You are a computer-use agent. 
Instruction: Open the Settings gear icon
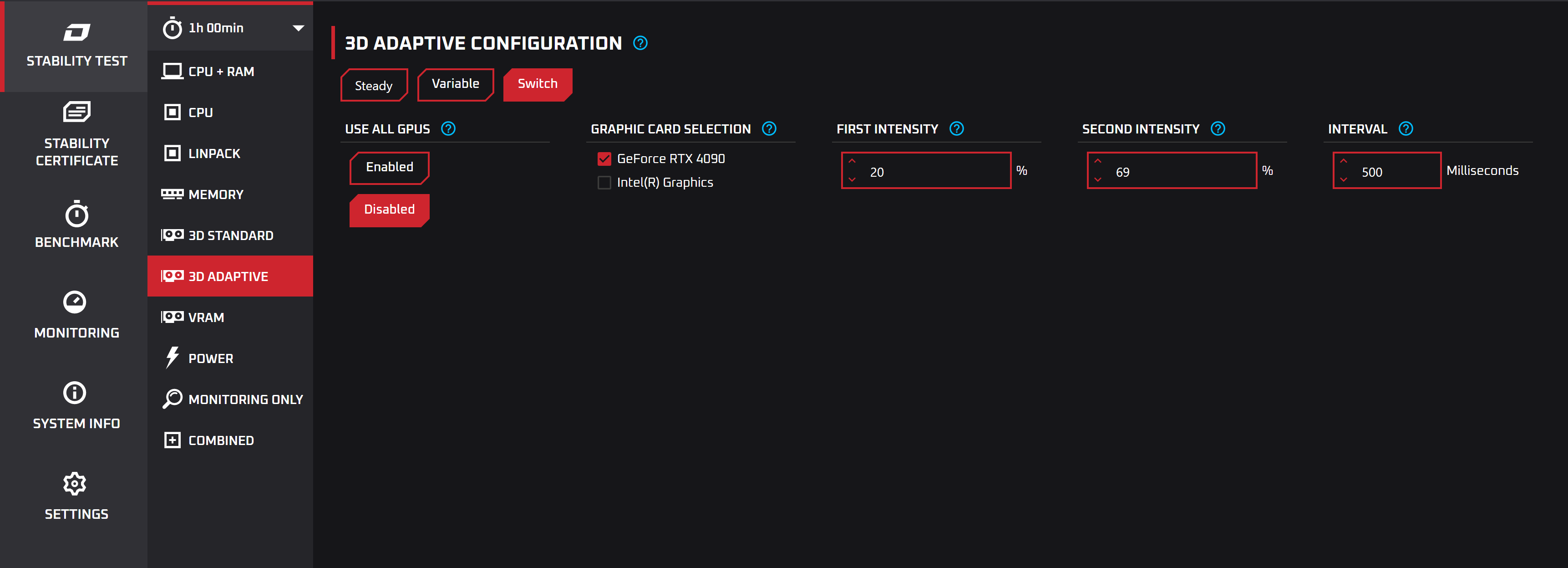tap(75, 484)
